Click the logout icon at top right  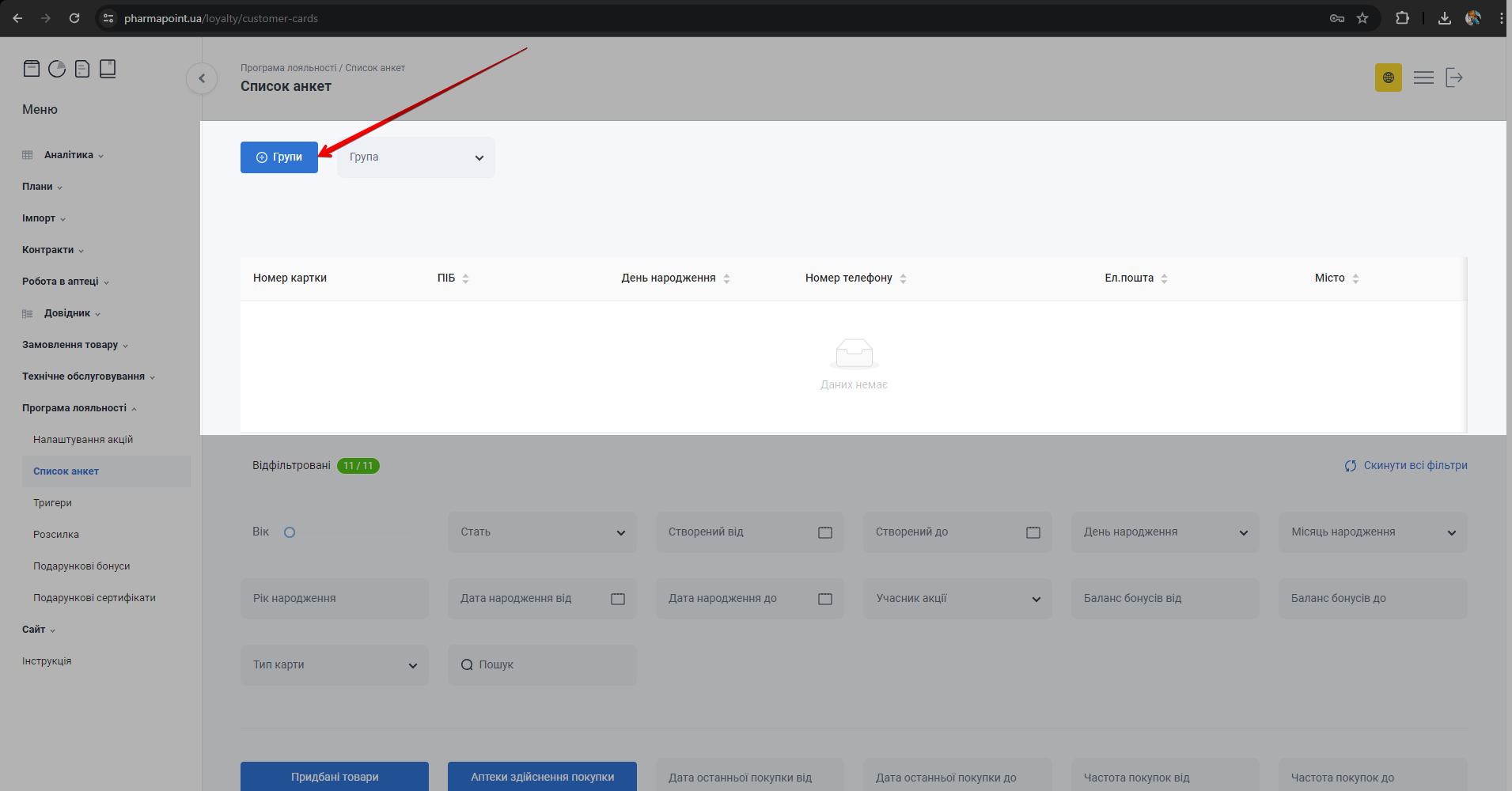click(1454, 78)
